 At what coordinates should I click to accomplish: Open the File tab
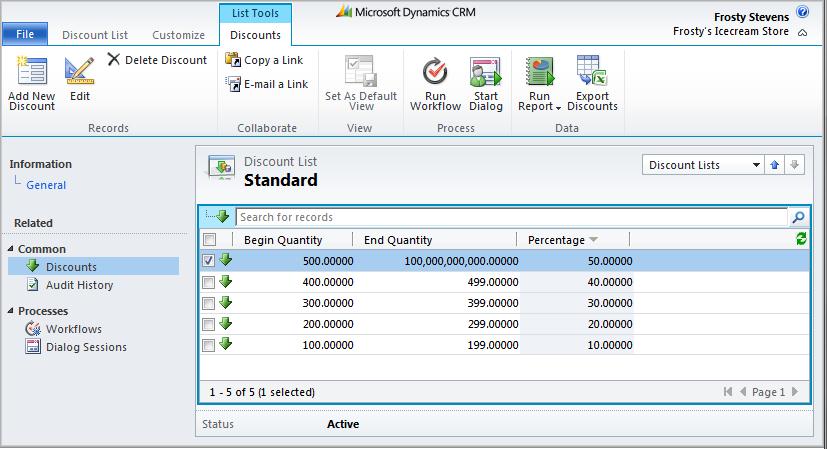point(25,34)
